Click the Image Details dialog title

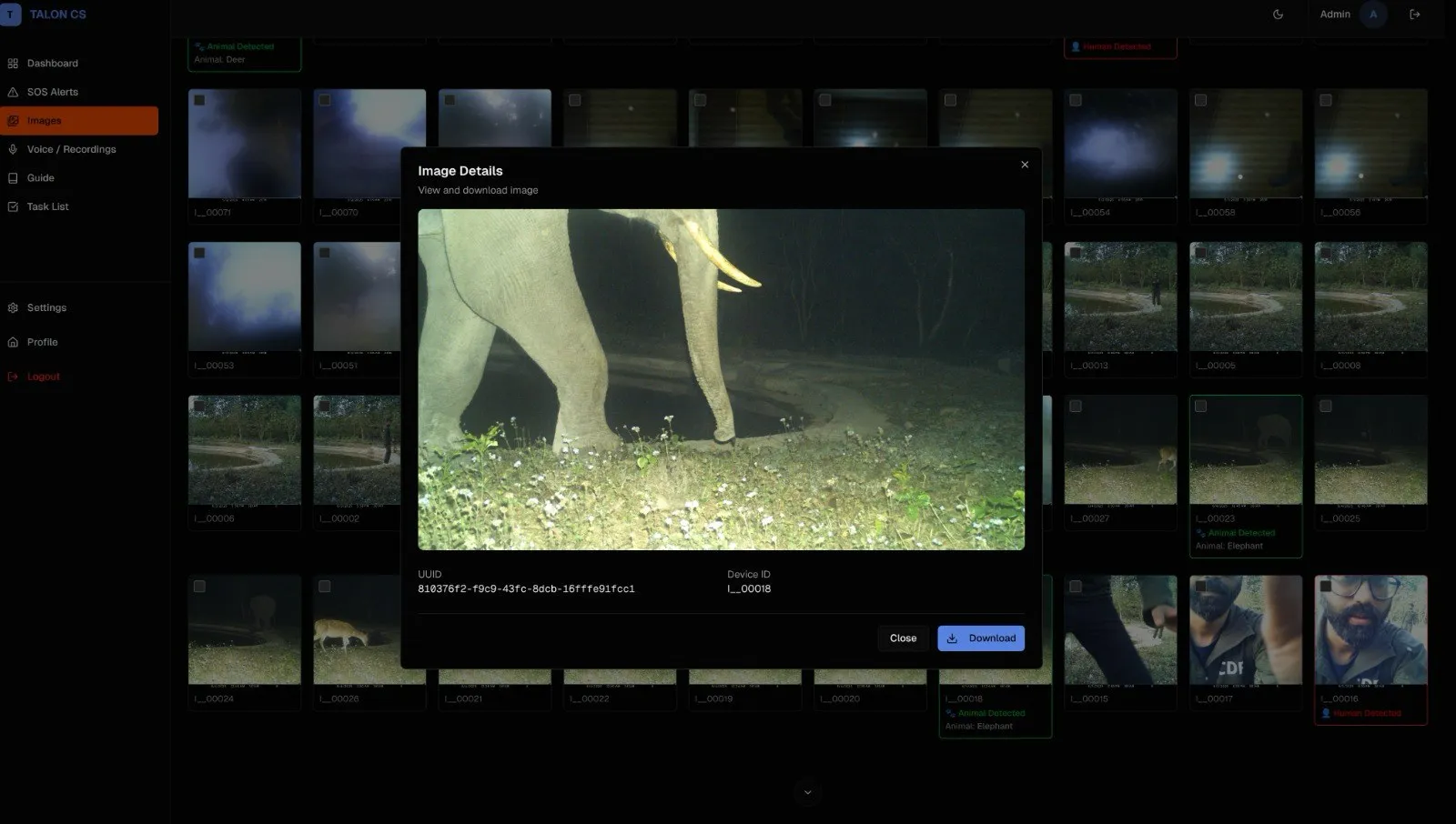pyautogui.click(x=460, y=171)
